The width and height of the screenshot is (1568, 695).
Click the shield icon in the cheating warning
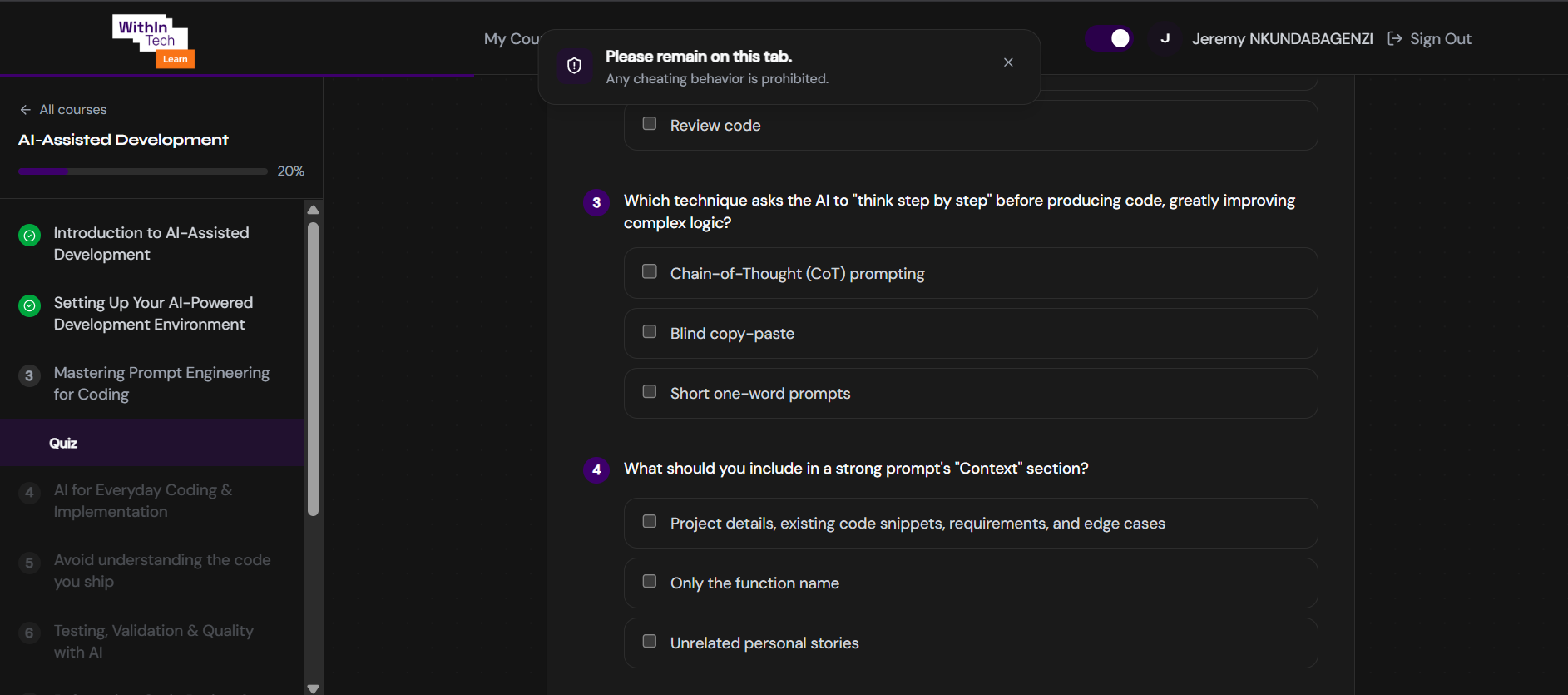pyautogui.click(x=574, y=66)
